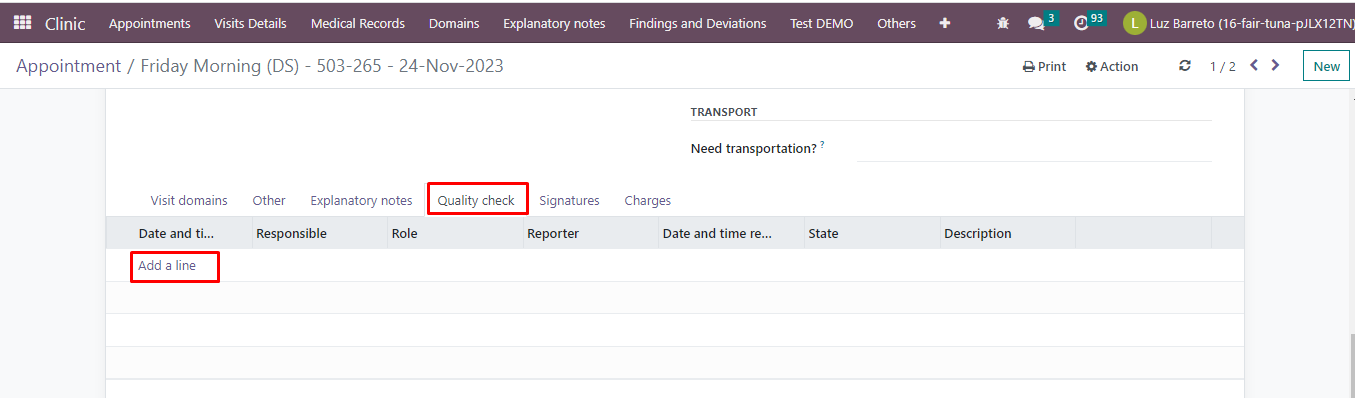
Task: Open activities clock icon with badge 93
Action: click(x=1089, y=21)
